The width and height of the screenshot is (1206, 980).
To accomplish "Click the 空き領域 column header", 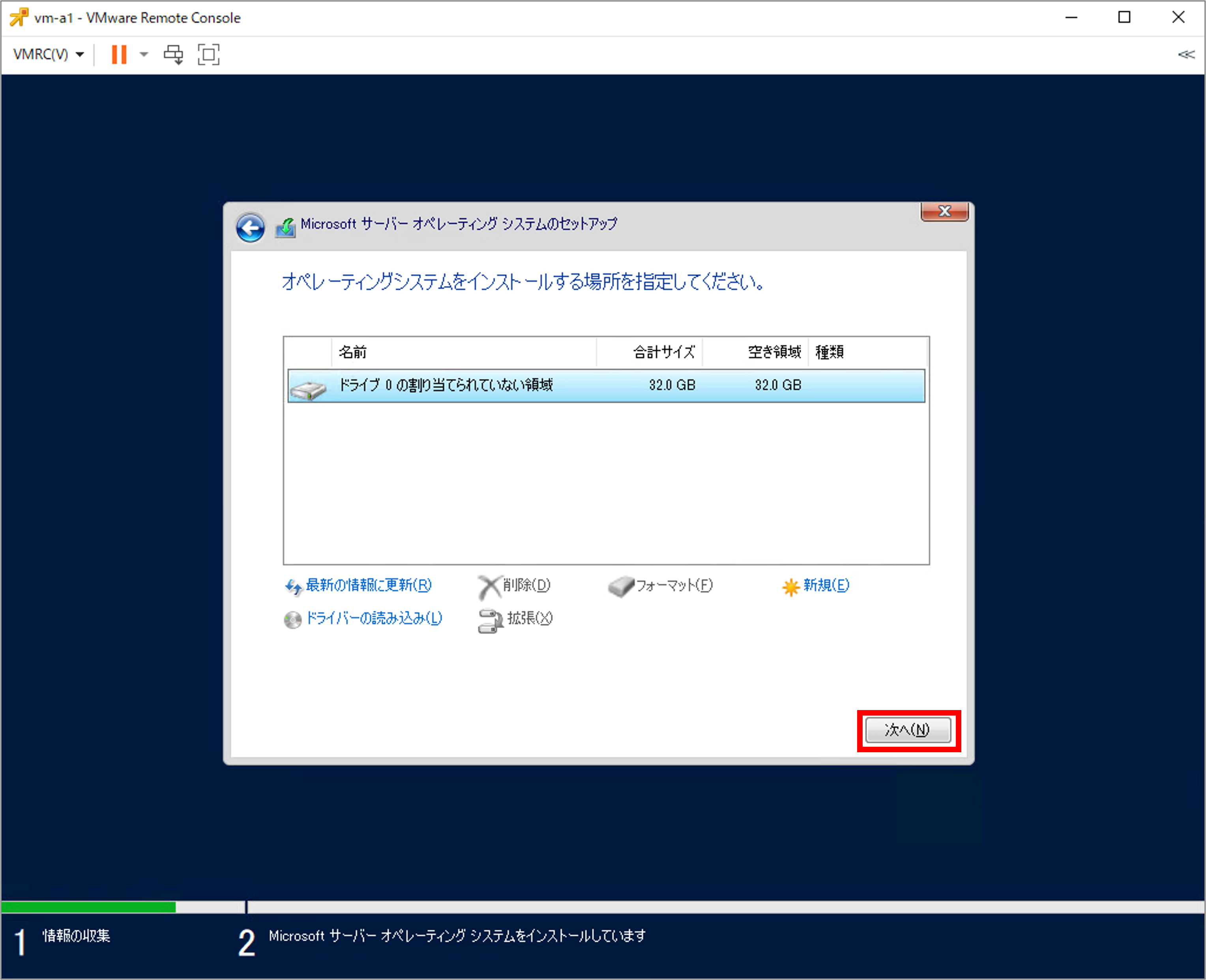I will tap(755, 352).
